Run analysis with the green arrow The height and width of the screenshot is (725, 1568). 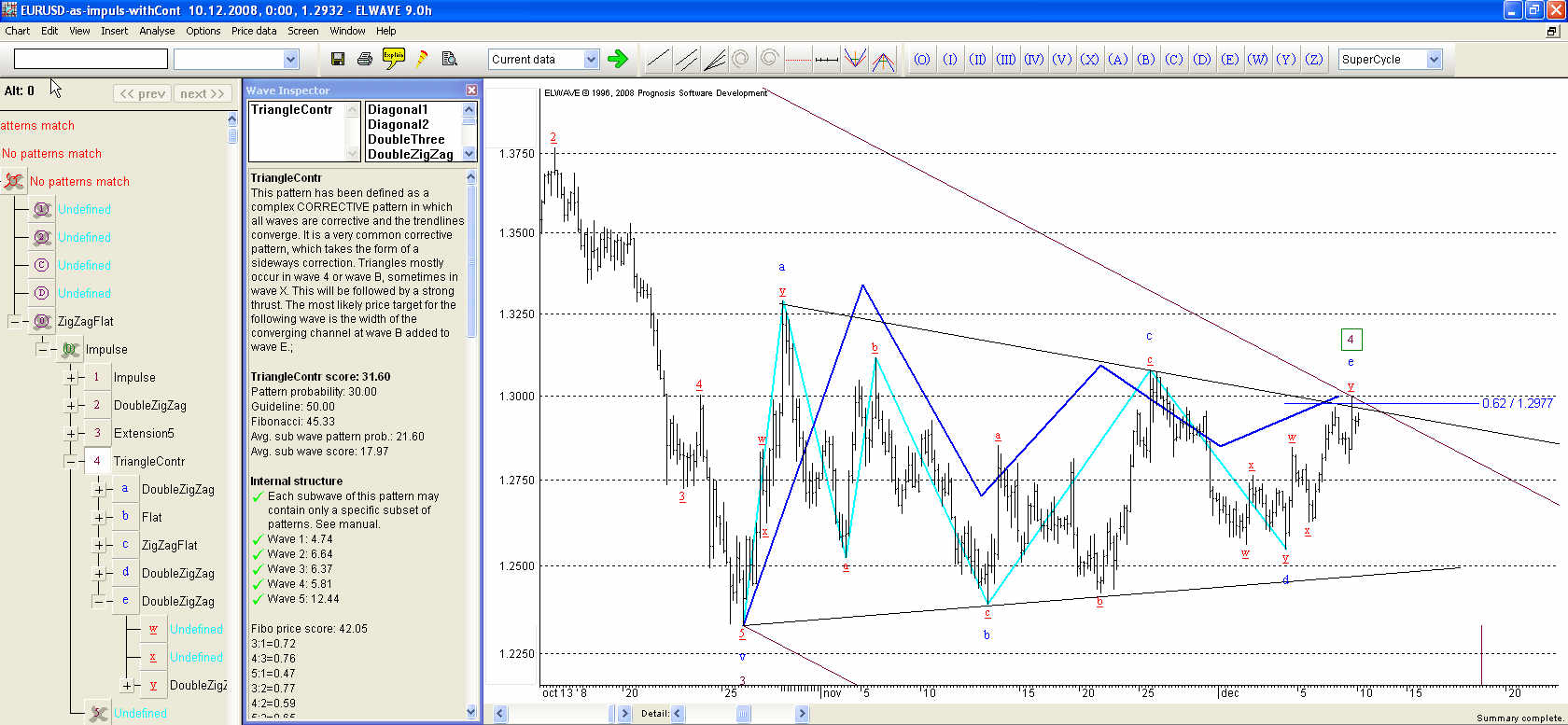pyautogui.click(x=618, y=59)
